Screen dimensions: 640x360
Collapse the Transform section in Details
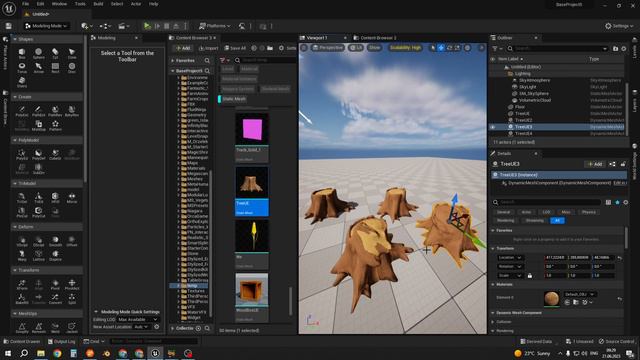(493, 248)
